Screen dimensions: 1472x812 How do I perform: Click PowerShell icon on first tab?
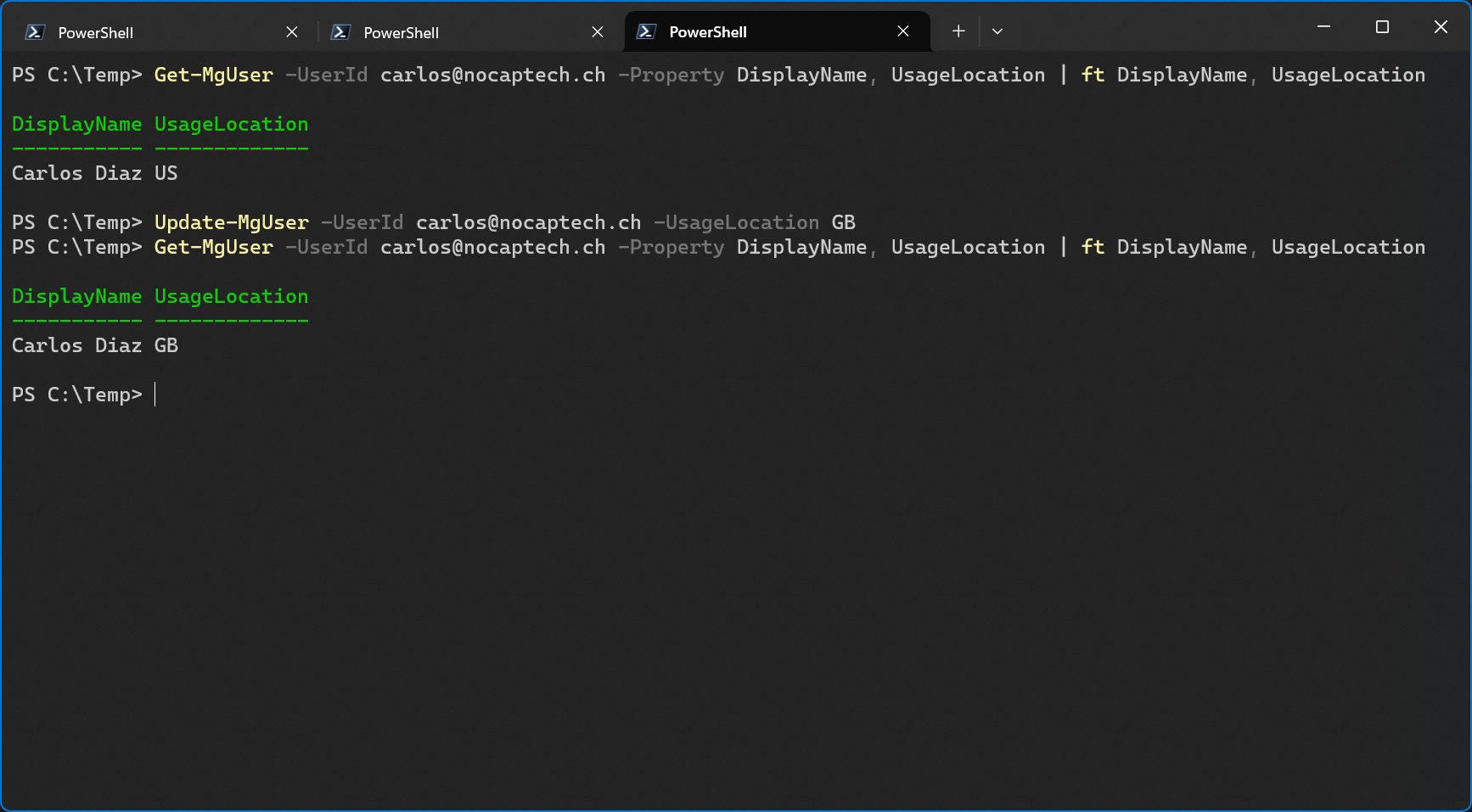pyautogui.click(x=35, y=32)
